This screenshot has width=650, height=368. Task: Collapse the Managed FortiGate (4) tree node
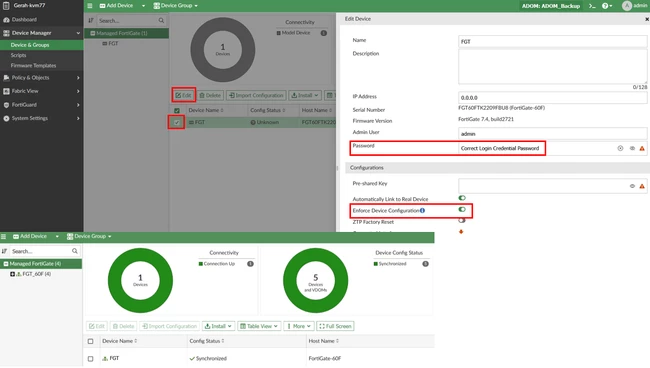coord(6,264)
